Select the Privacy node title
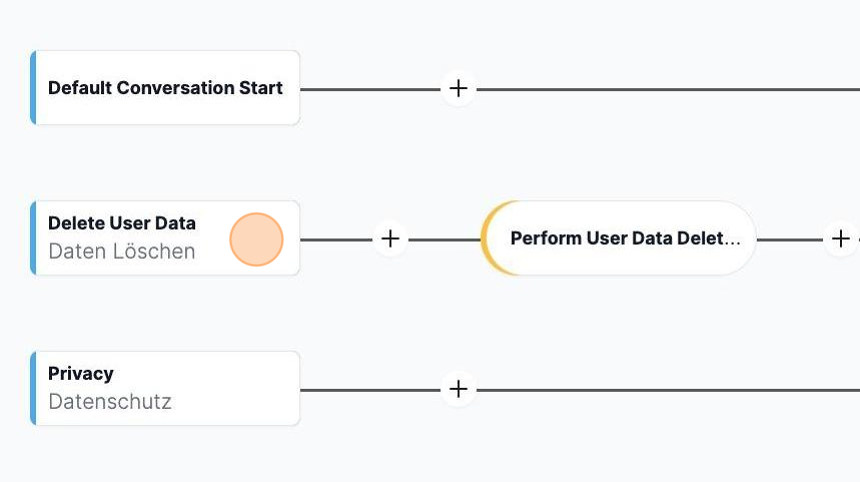This screenshot has width=860, height=482. pyautogui.click(x=81, y=373)
